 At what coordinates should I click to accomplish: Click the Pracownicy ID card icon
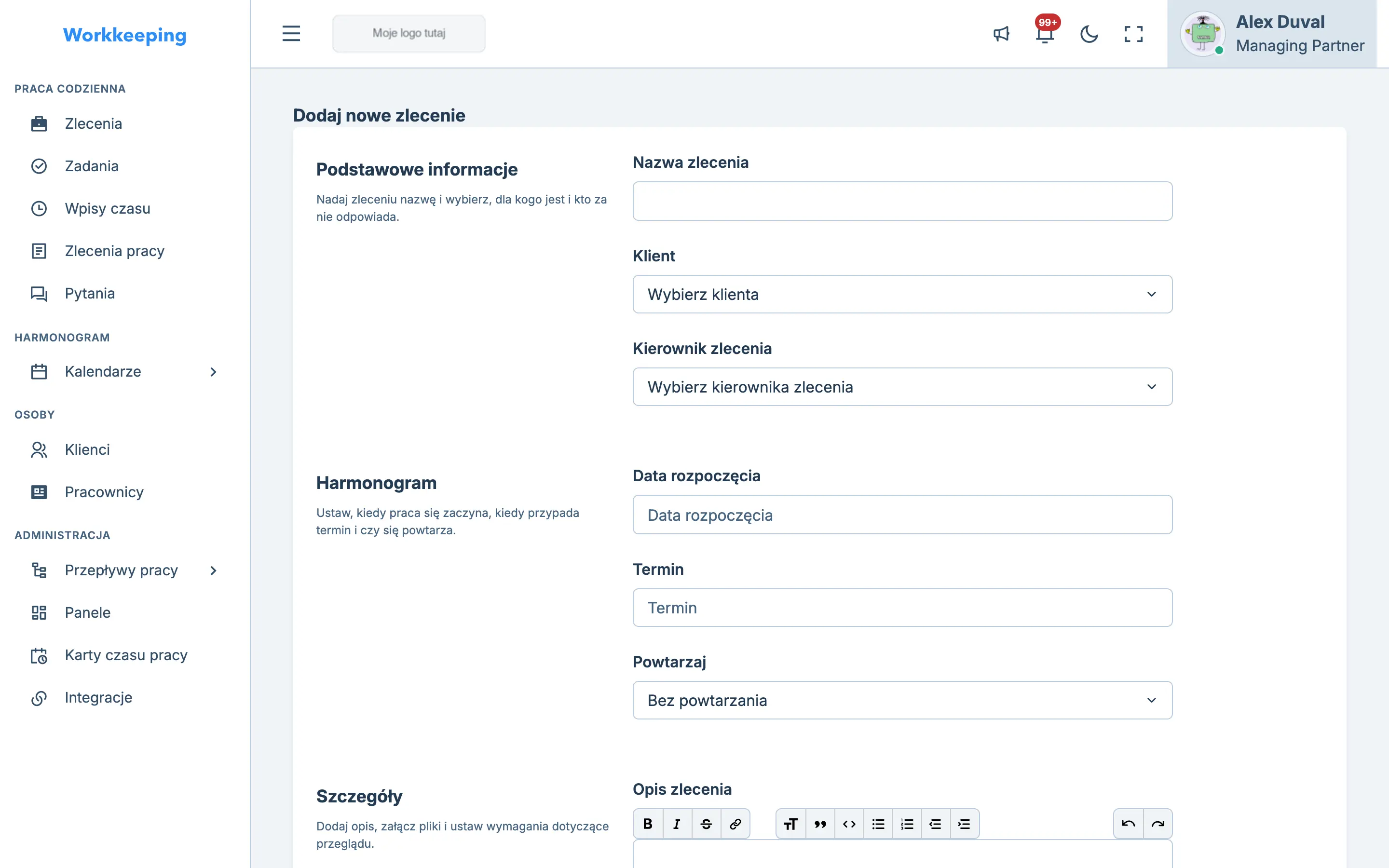pyautogui.click(x=39, y=492)
